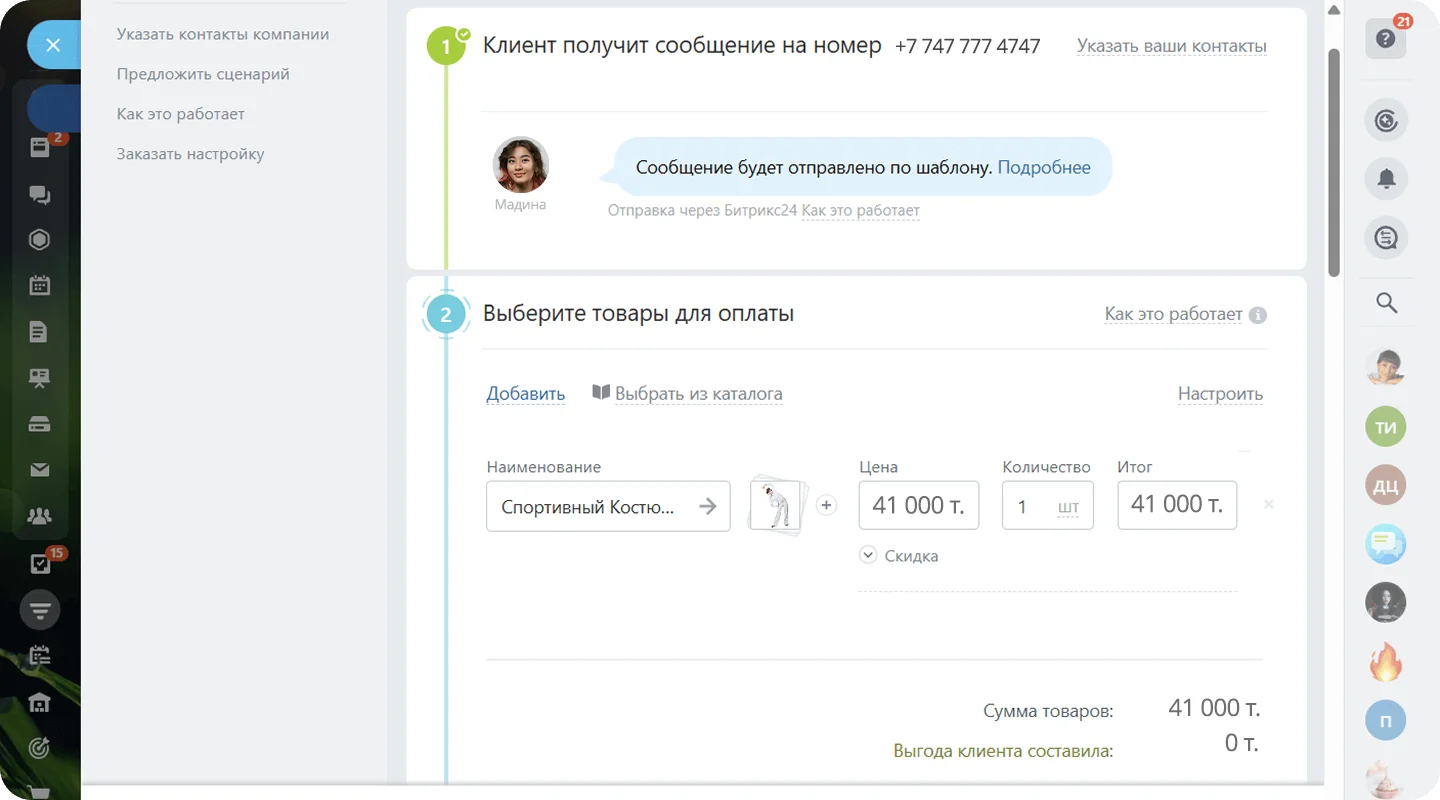Click the plus icon next to product image
This screenshot has height=800, width=1440.
click(826, 505)
